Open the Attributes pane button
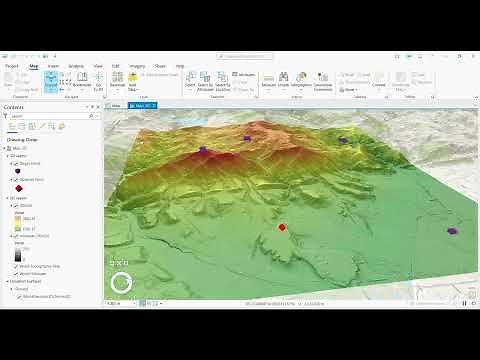The height and width of the screenshot is (360, 480). point(244,74)
